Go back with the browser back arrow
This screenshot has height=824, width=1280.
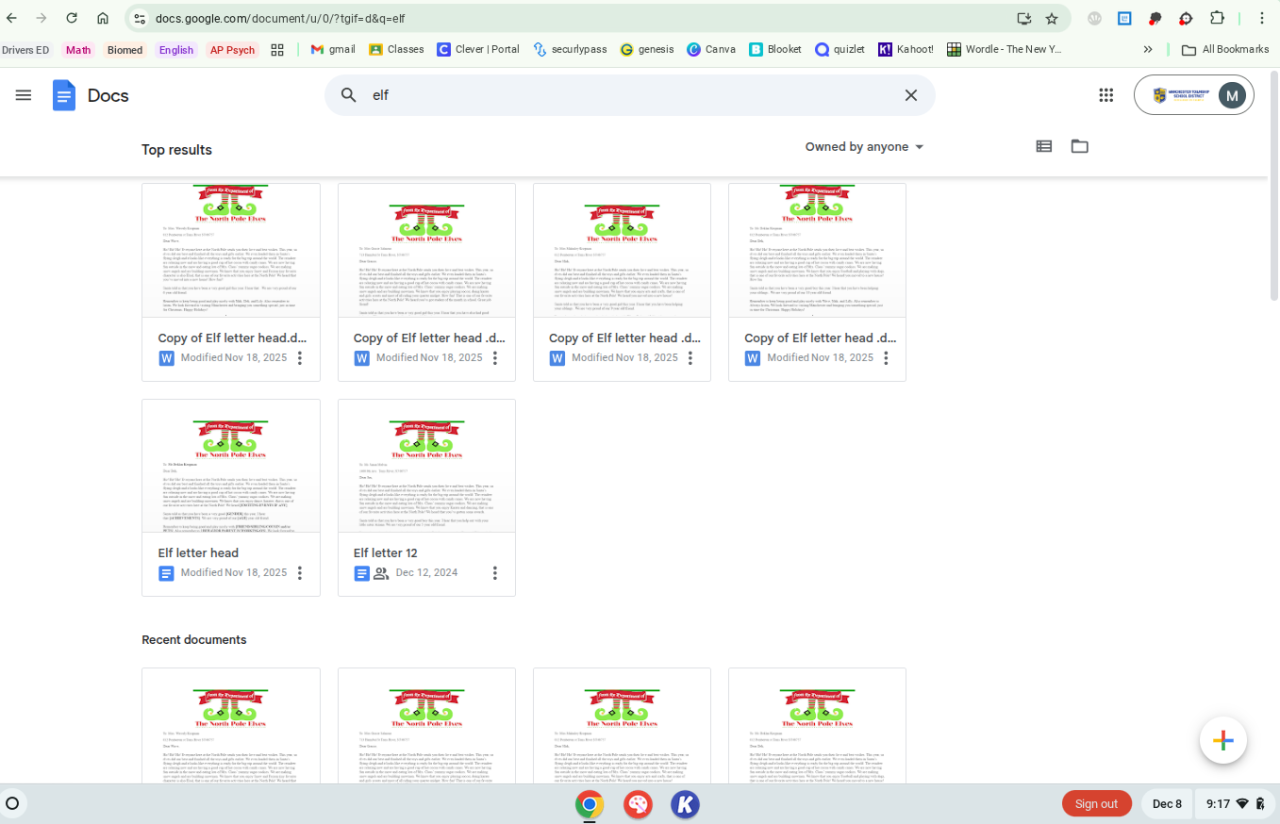click(12, 18)
